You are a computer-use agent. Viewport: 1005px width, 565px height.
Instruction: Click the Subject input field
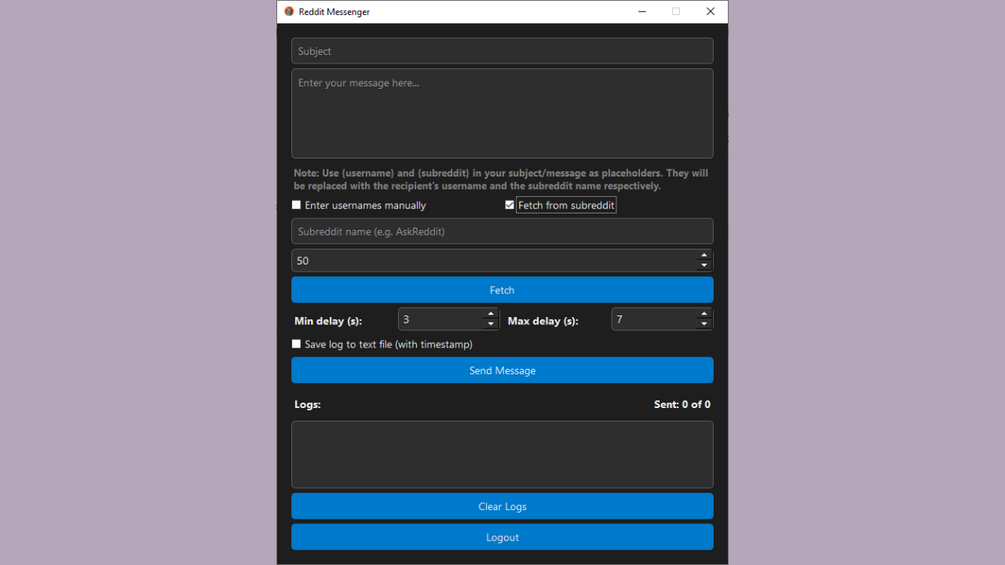(502, 51)
